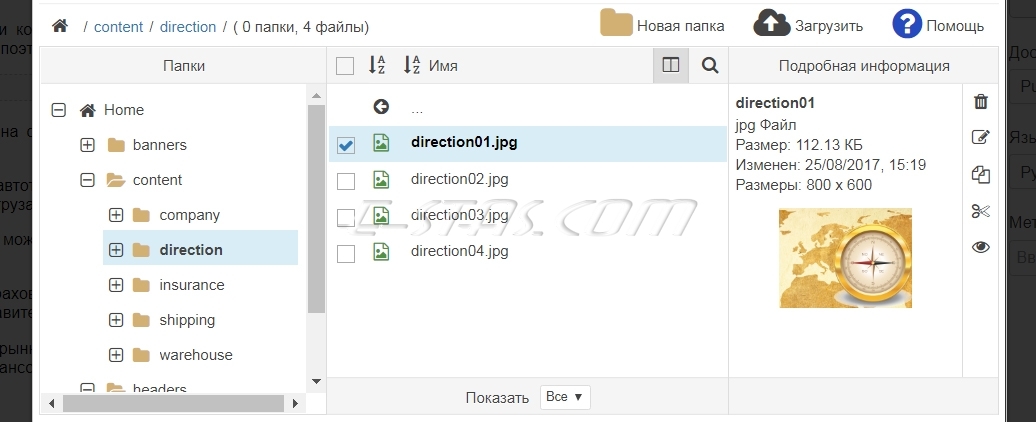This screenshot has height=422, width=1036.
Task: Click the horizontal scrollbar left arrow
Action: coord(52,403)
